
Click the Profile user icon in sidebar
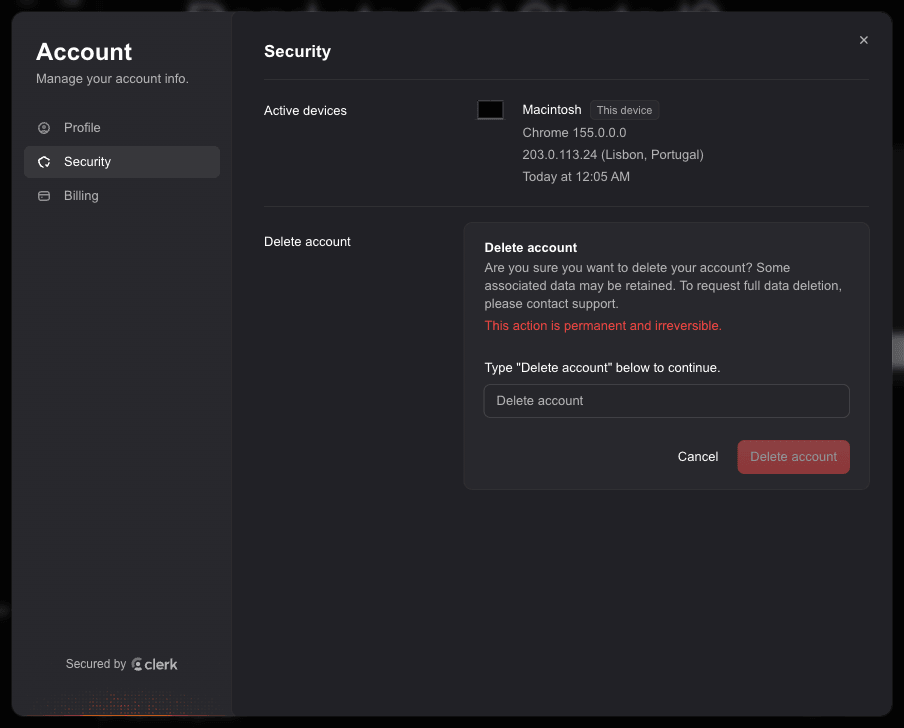[x=44, y=128]
